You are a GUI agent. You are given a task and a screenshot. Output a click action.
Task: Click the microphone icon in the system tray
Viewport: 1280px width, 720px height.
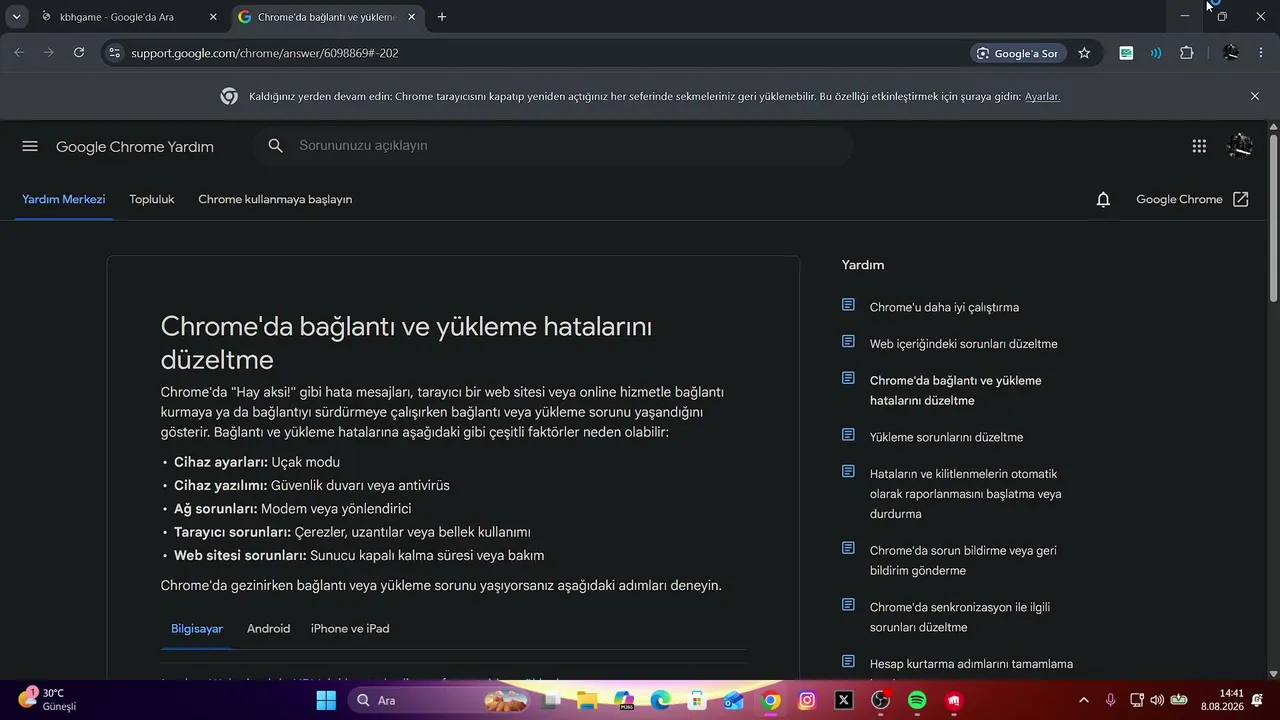tap(1110, 700)
